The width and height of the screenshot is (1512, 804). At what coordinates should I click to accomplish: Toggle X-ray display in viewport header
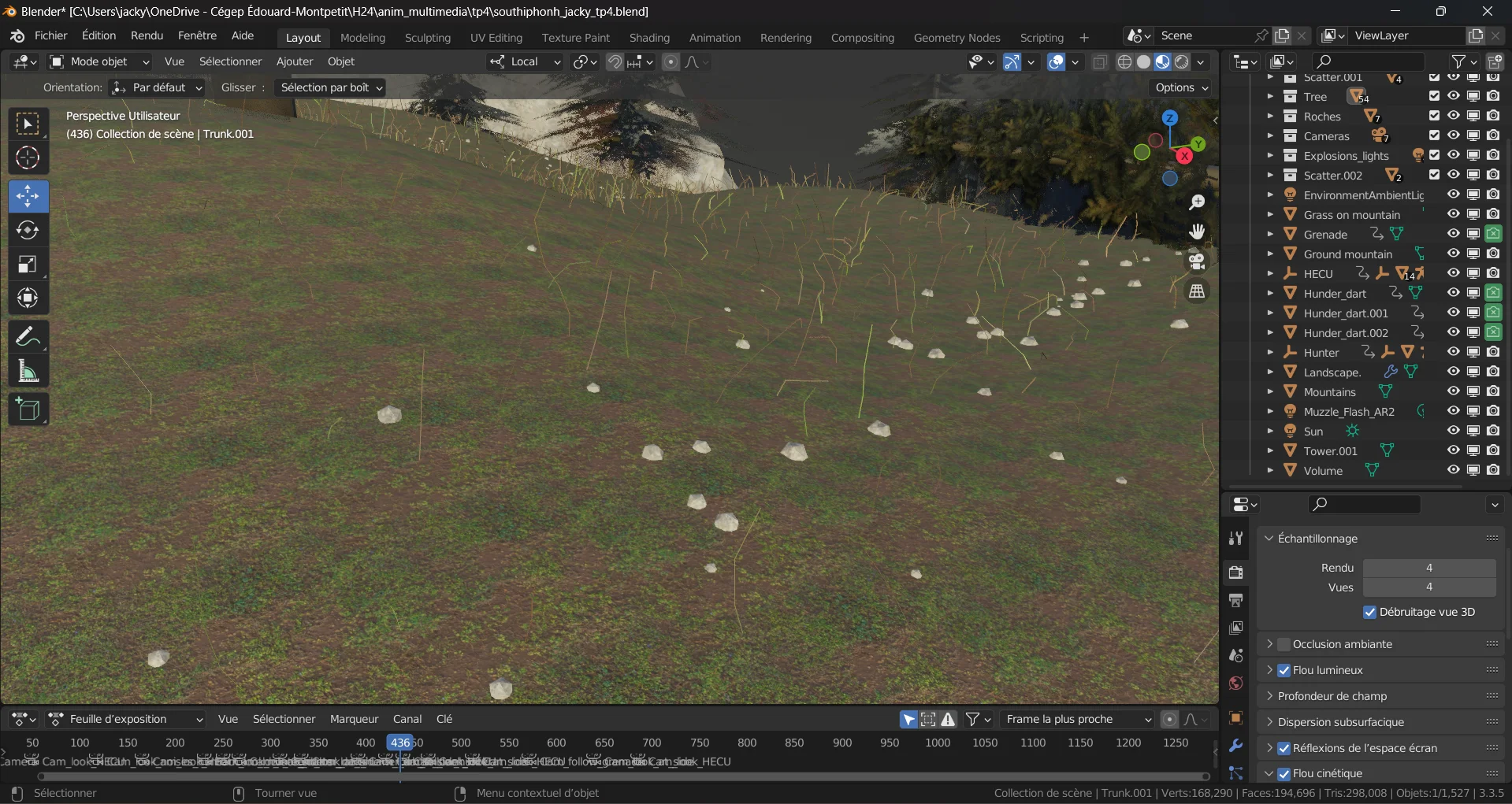(x=1100, y=61)
